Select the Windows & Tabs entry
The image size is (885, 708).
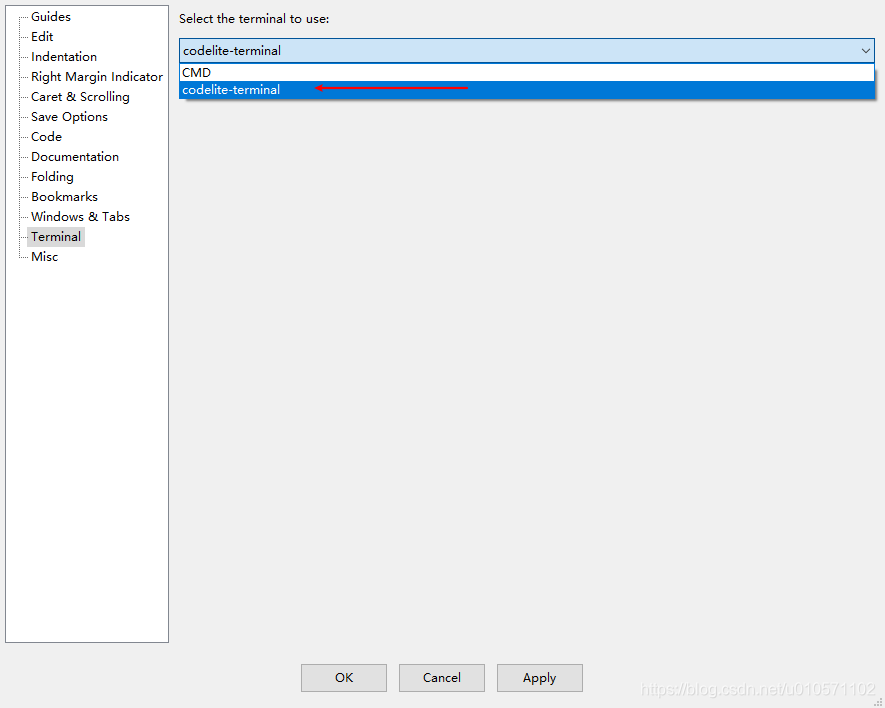click(x=78, y=216)
